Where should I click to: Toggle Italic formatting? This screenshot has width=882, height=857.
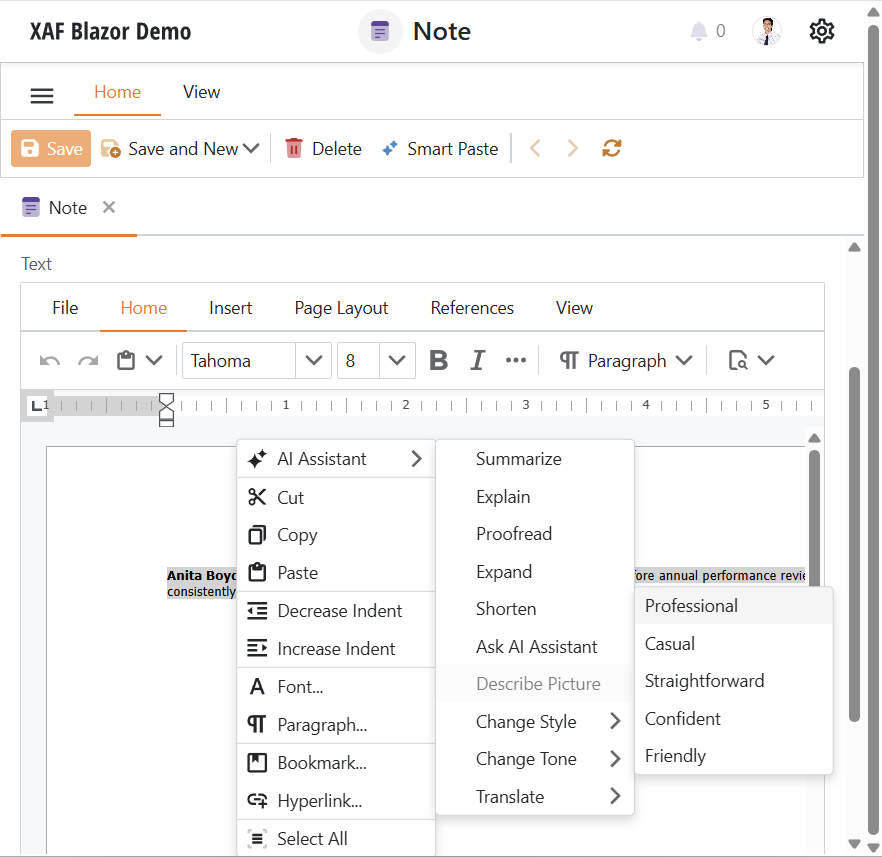(x=478, y=360)
